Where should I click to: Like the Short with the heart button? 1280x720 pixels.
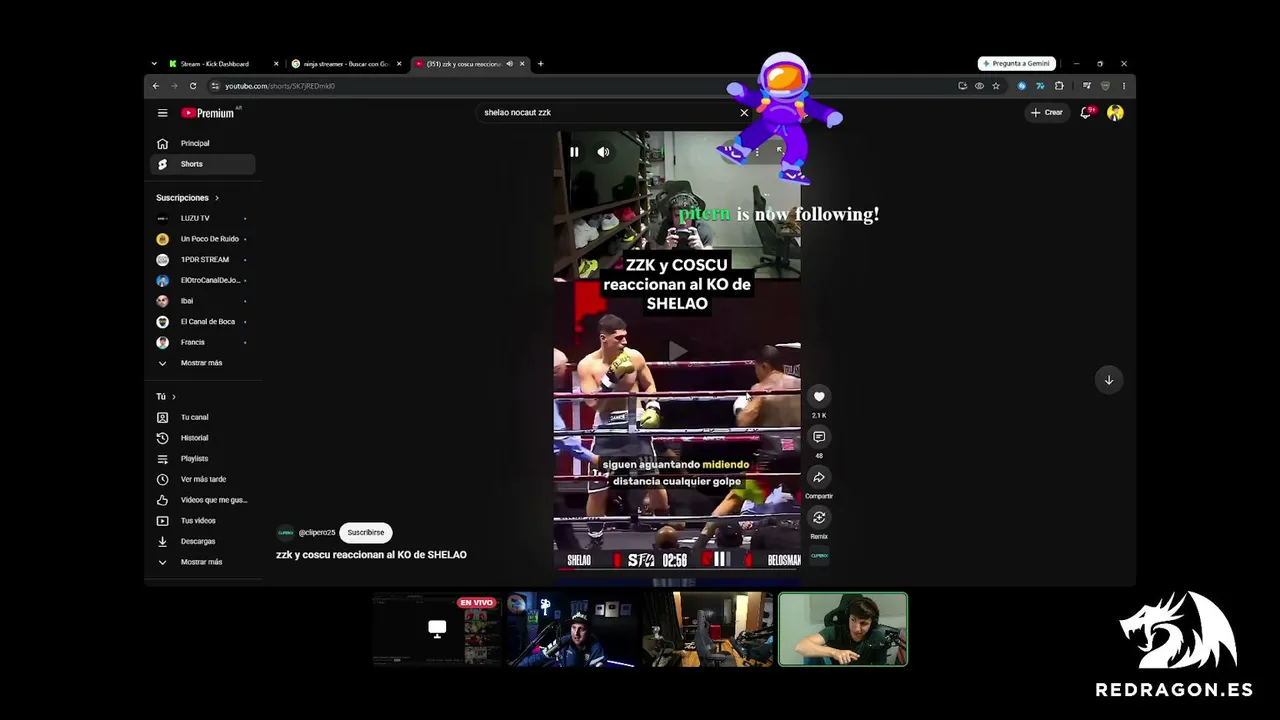pyautogui.click(x=819, y=397)
